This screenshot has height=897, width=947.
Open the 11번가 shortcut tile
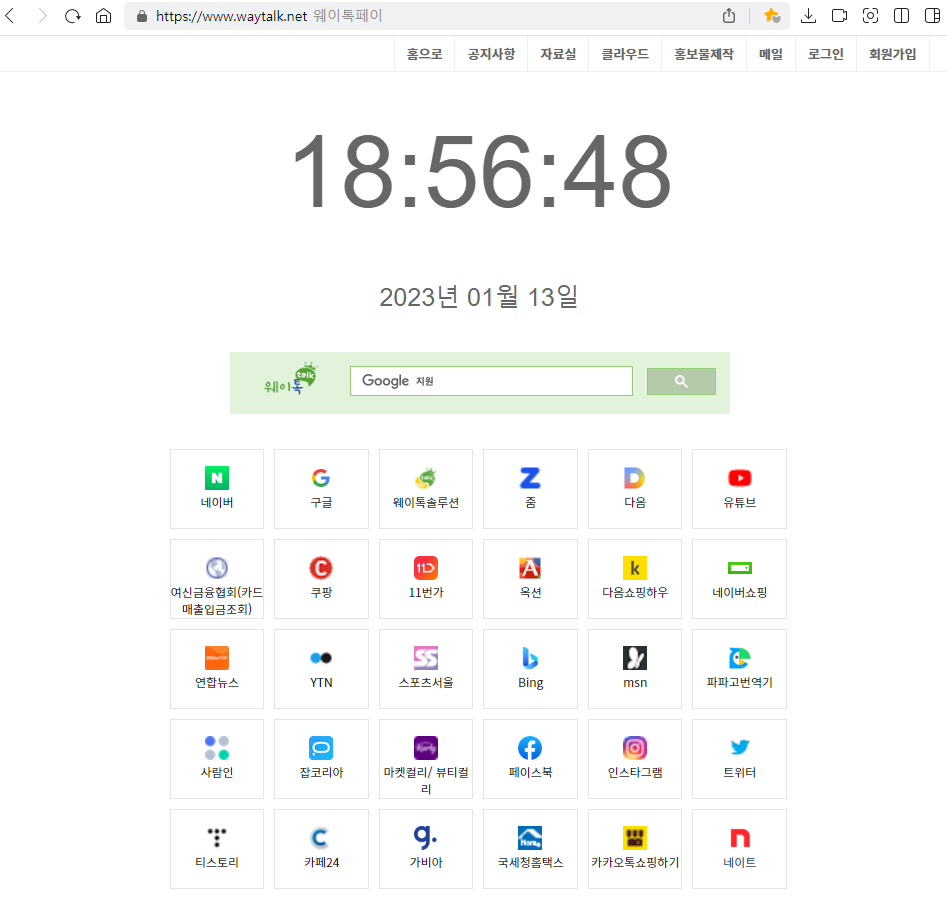tap(426, 579)
